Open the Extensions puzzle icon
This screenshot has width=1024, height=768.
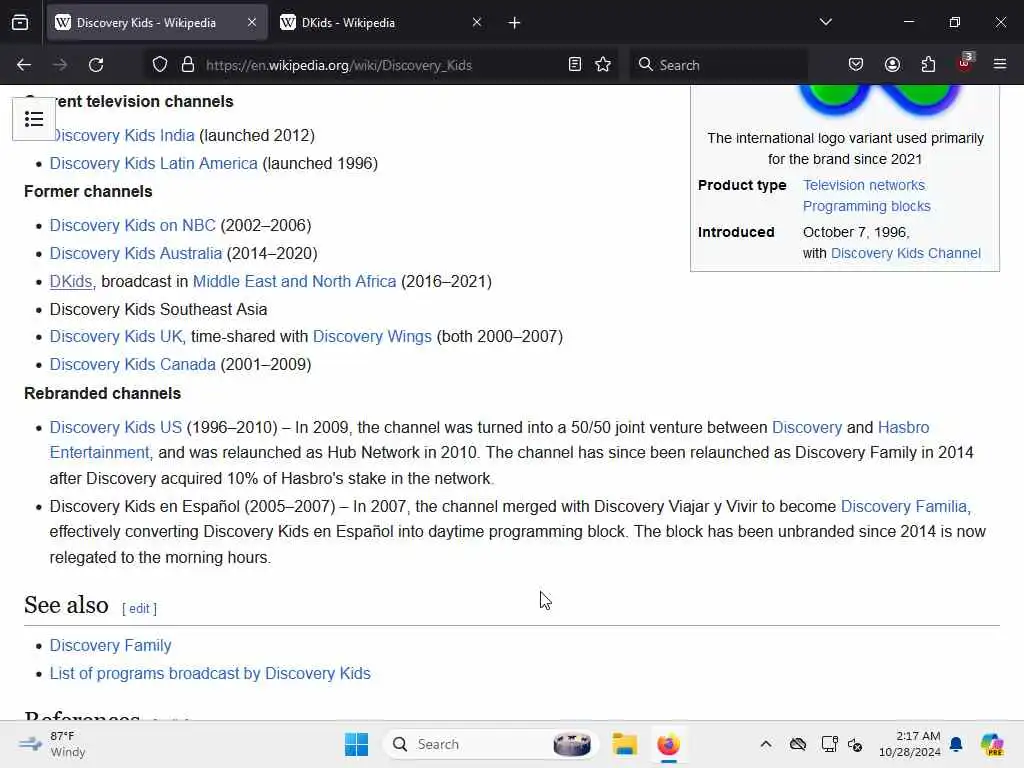tap(928, 65)
